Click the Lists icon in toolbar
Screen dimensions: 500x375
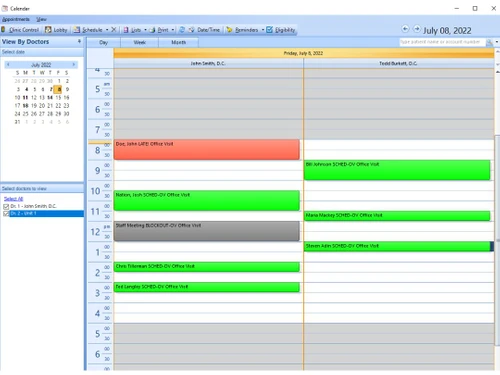[126, 30]
